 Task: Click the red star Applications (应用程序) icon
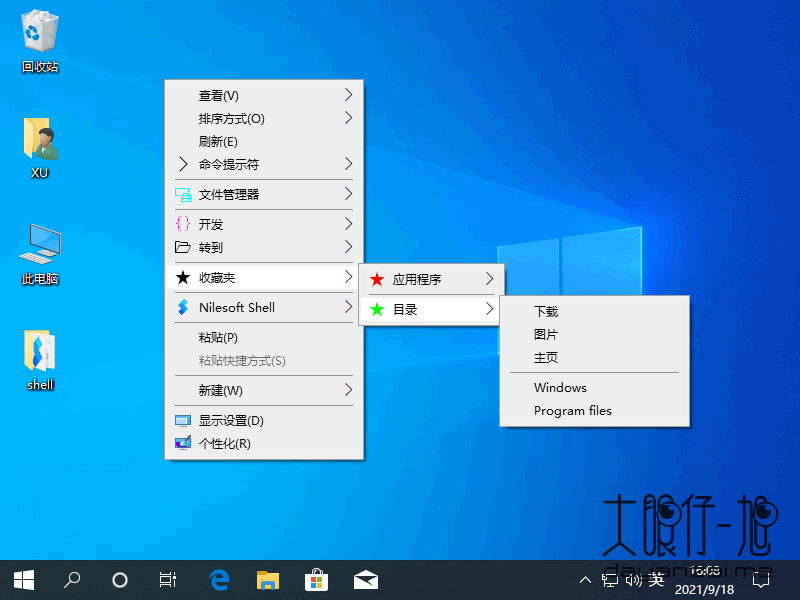(377, 279)
